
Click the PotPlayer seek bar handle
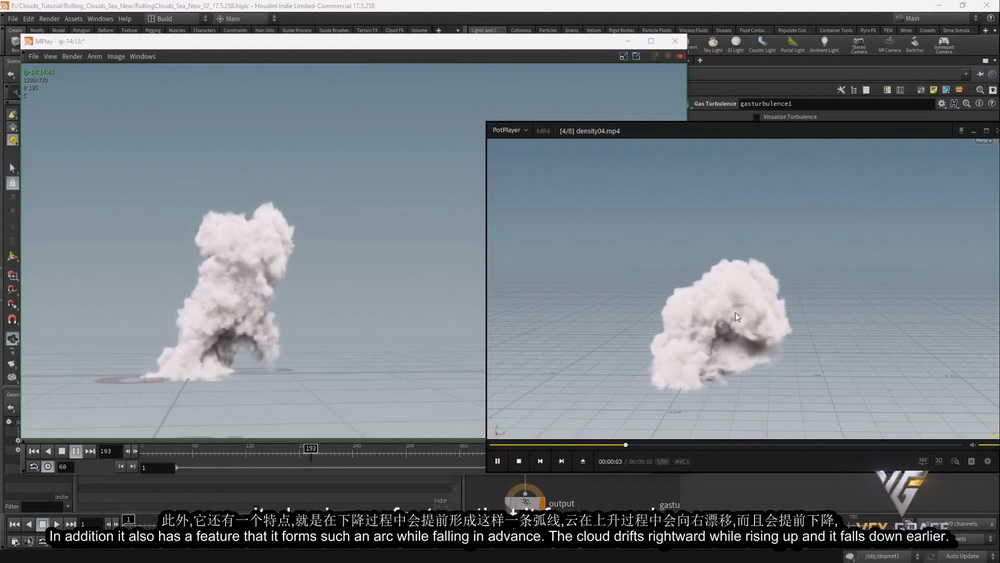tap(626, 445)
